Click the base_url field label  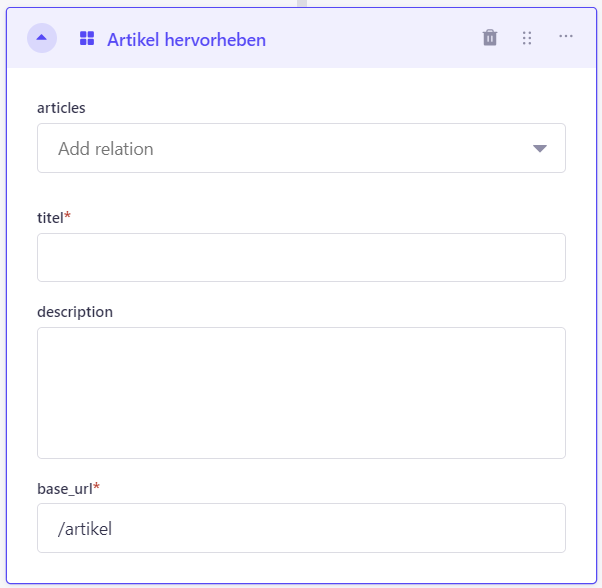click(65, 489)
